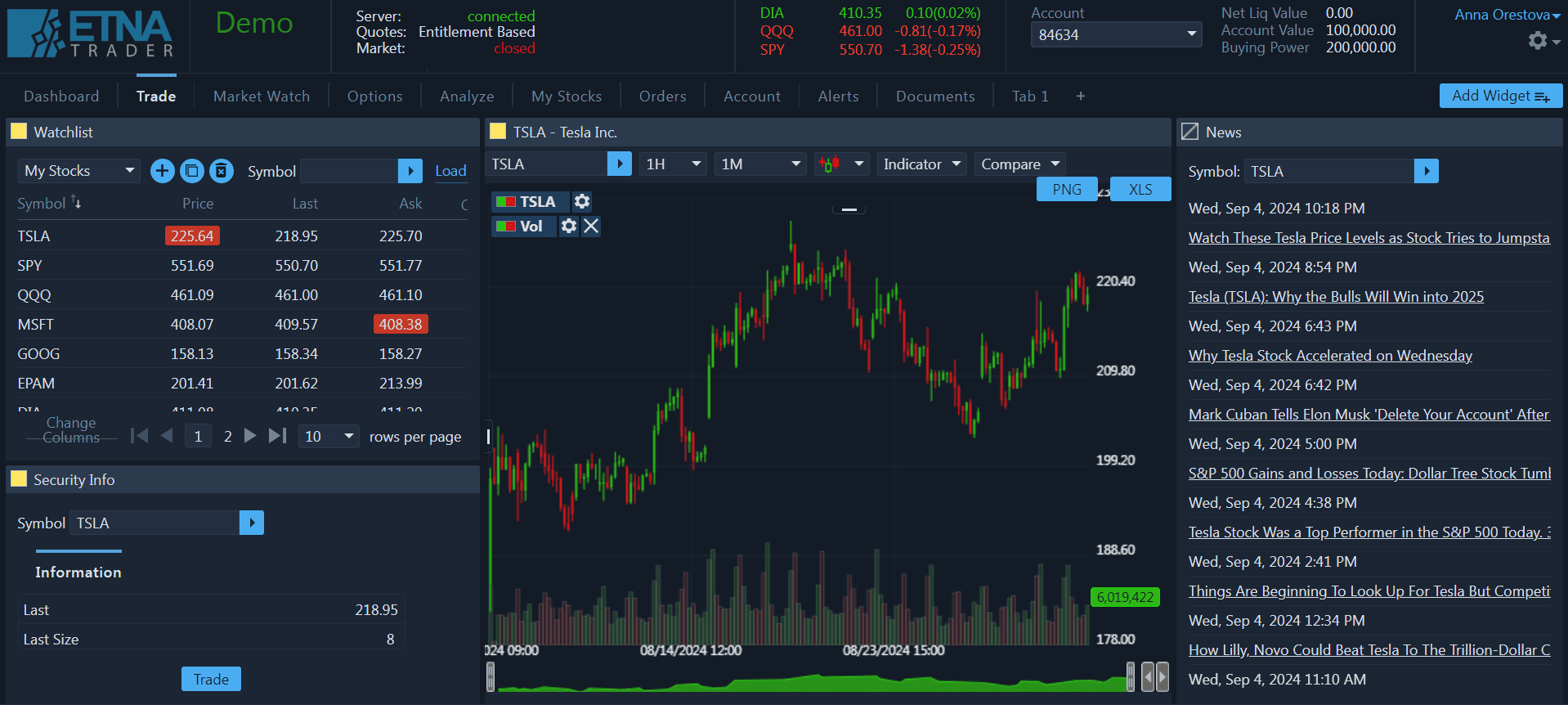Image resolution: width=1568 pixels, height=705 pixels.
Task: Open Anna Orestova user menu
Action: (x=1508, y=15)
